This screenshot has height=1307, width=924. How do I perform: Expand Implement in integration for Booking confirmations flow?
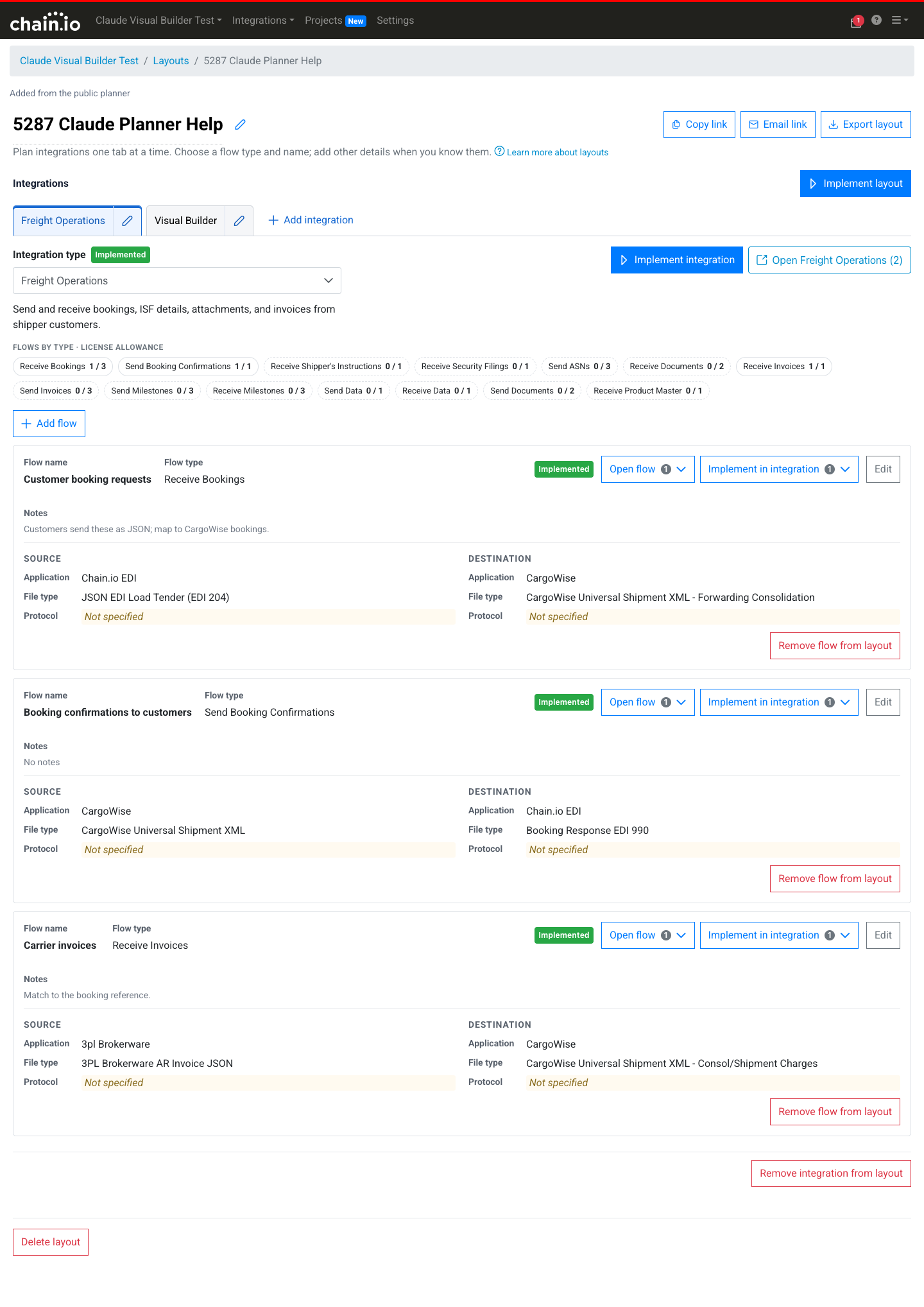(x=779, y=702)
